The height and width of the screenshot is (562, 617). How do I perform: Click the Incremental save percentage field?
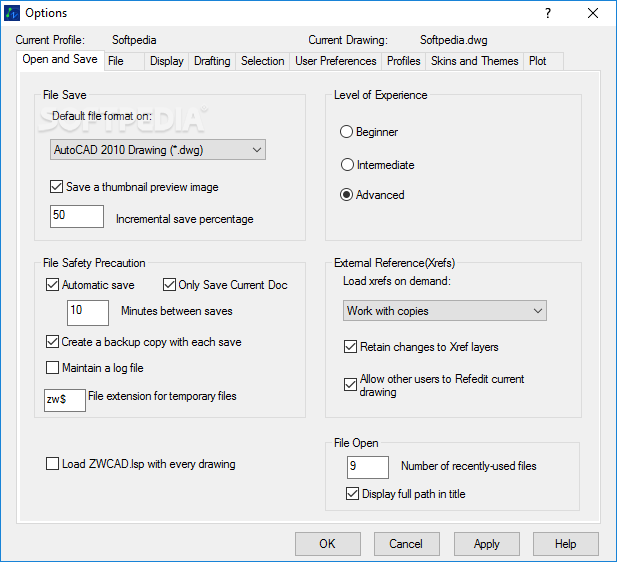(77, 216)
